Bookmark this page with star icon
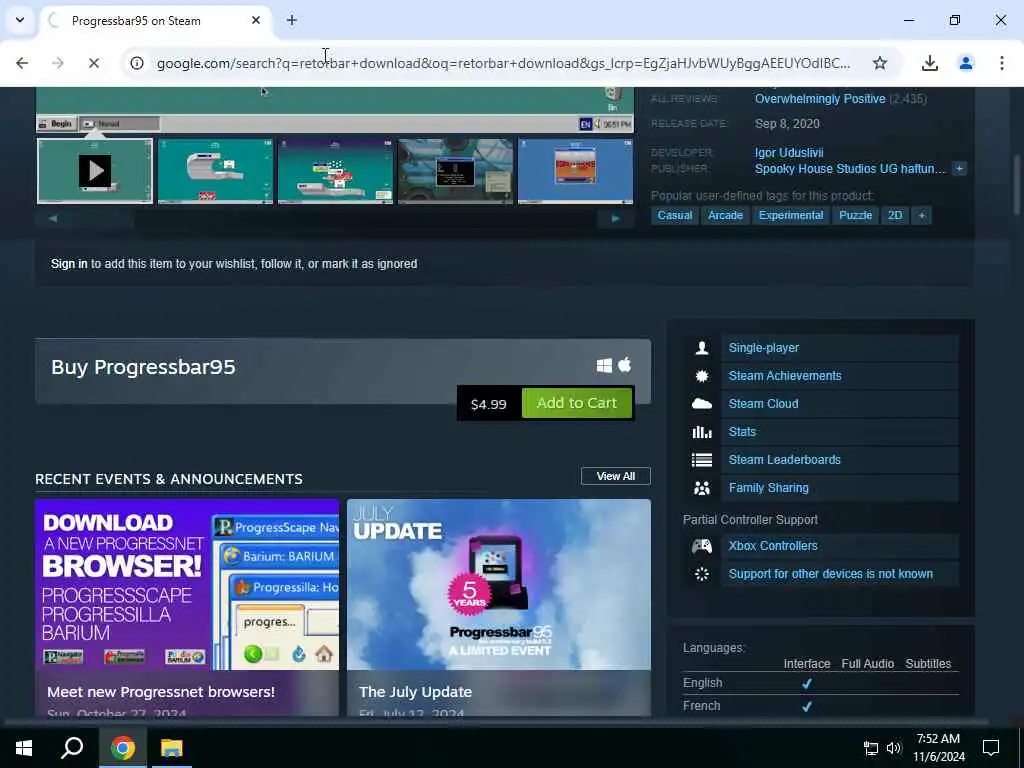This screenshot has height=768, width=1024. click(880, 63)
